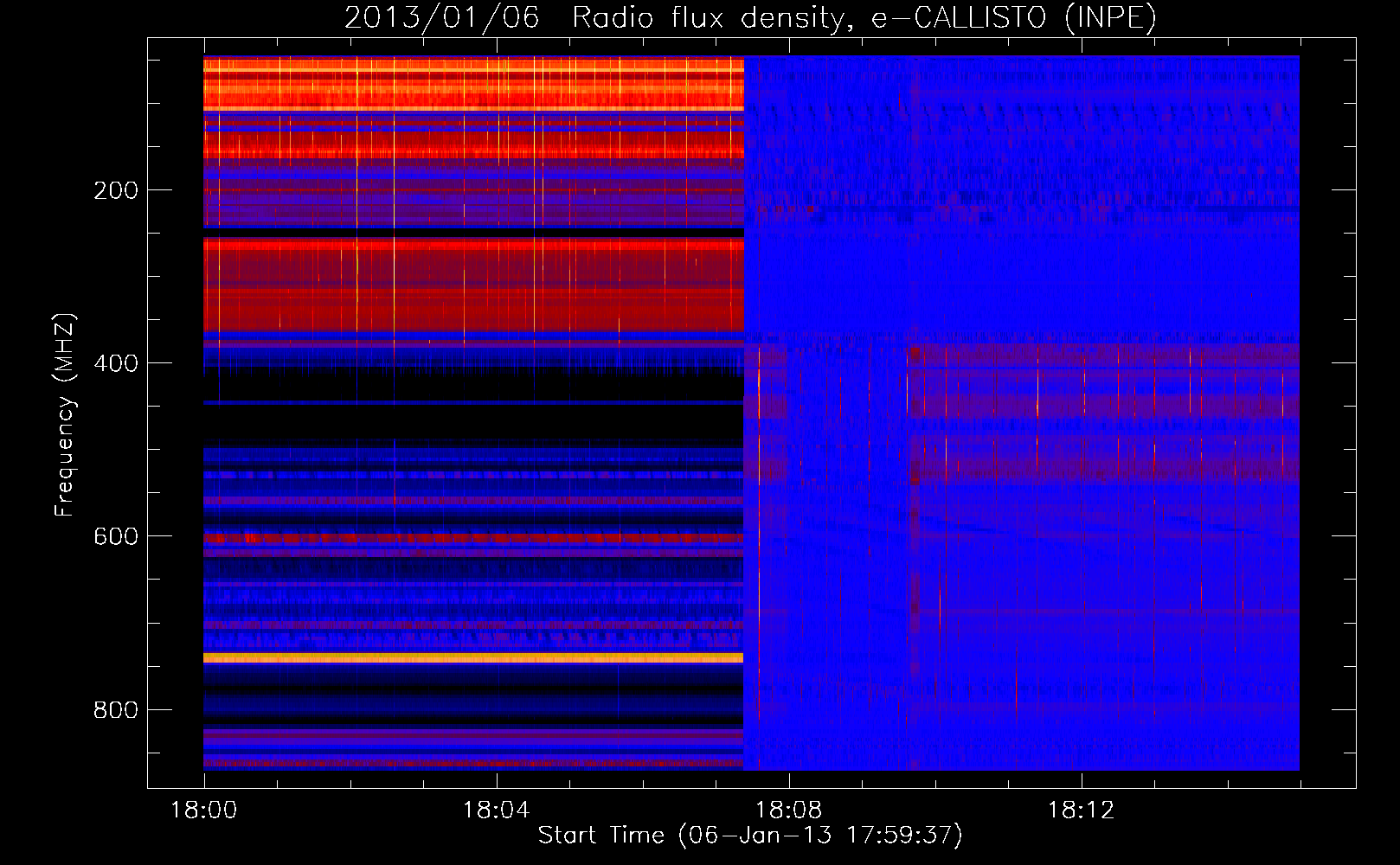Click the 800 frequency tick label
Screen dimensions: 1400x865
[x=116, y=710]
